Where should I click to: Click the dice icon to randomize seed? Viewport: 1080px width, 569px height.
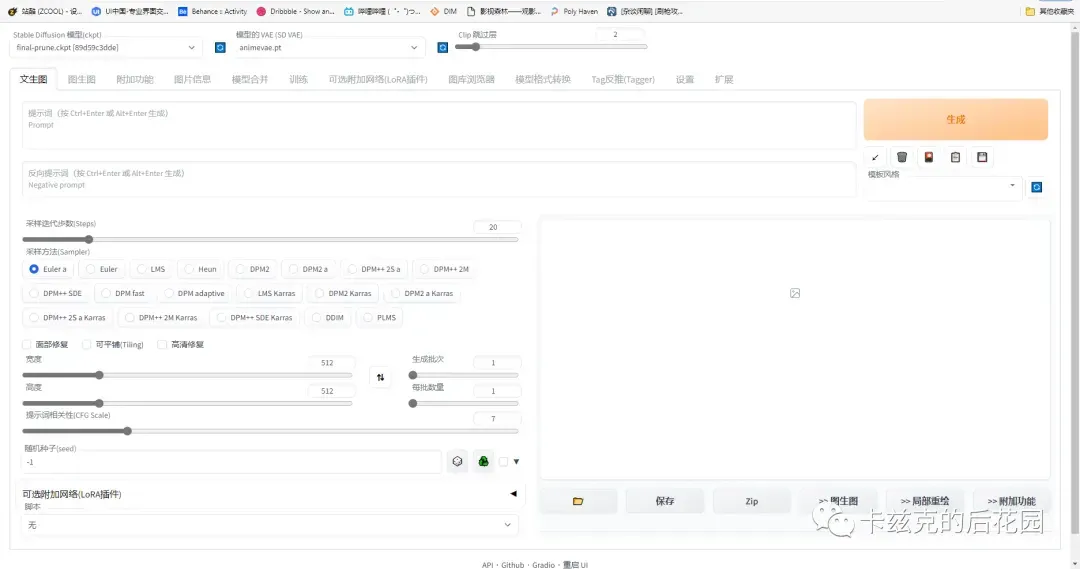click(x=457, y=462)
